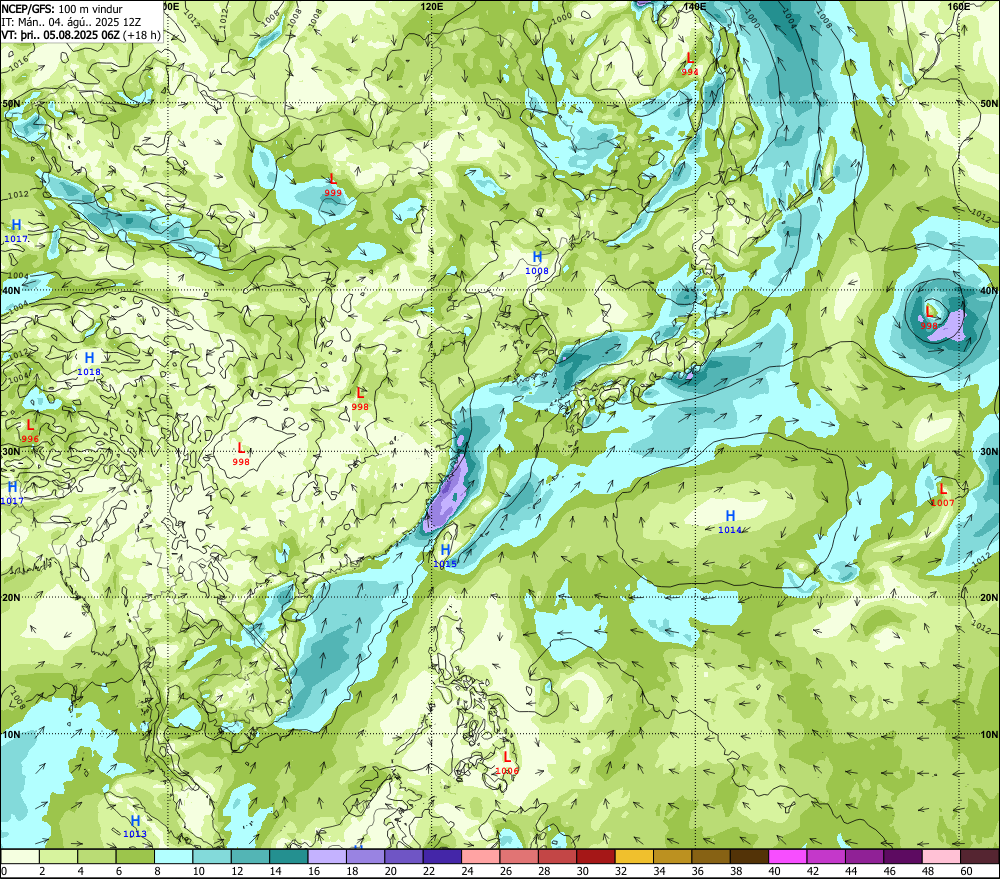This screenshot has height=879, width=1000.
Task: Click the low pressure label L 1007
Action: 942,495
